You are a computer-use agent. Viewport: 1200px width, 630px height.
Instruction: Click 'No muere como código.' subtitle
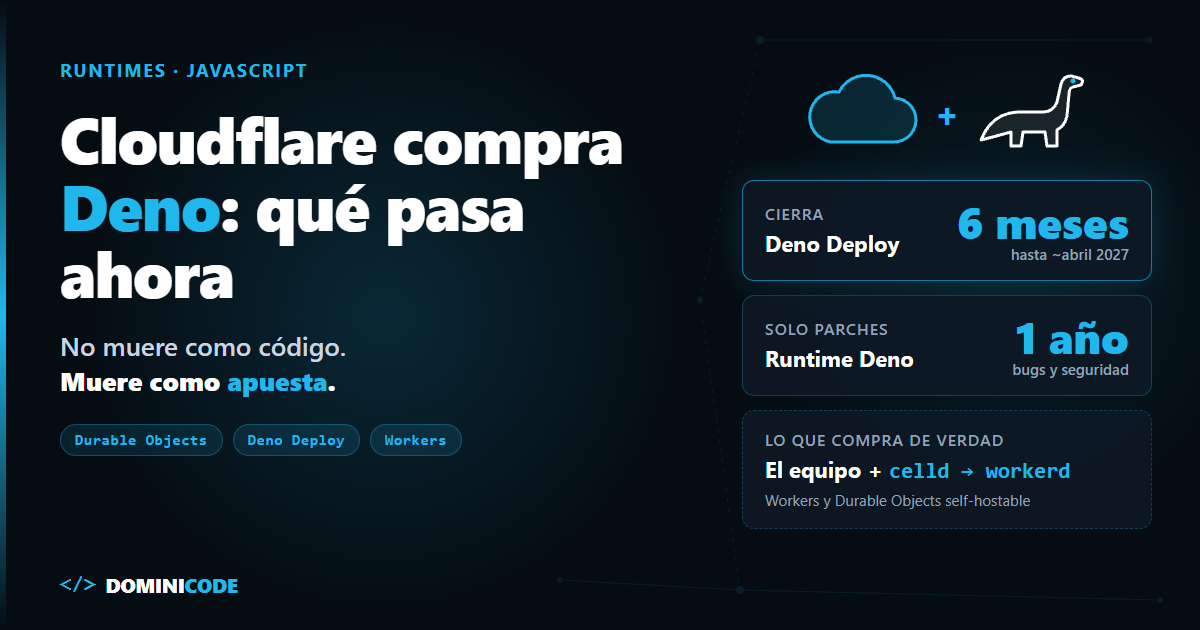pyautogui.click(x=203, y=349)
